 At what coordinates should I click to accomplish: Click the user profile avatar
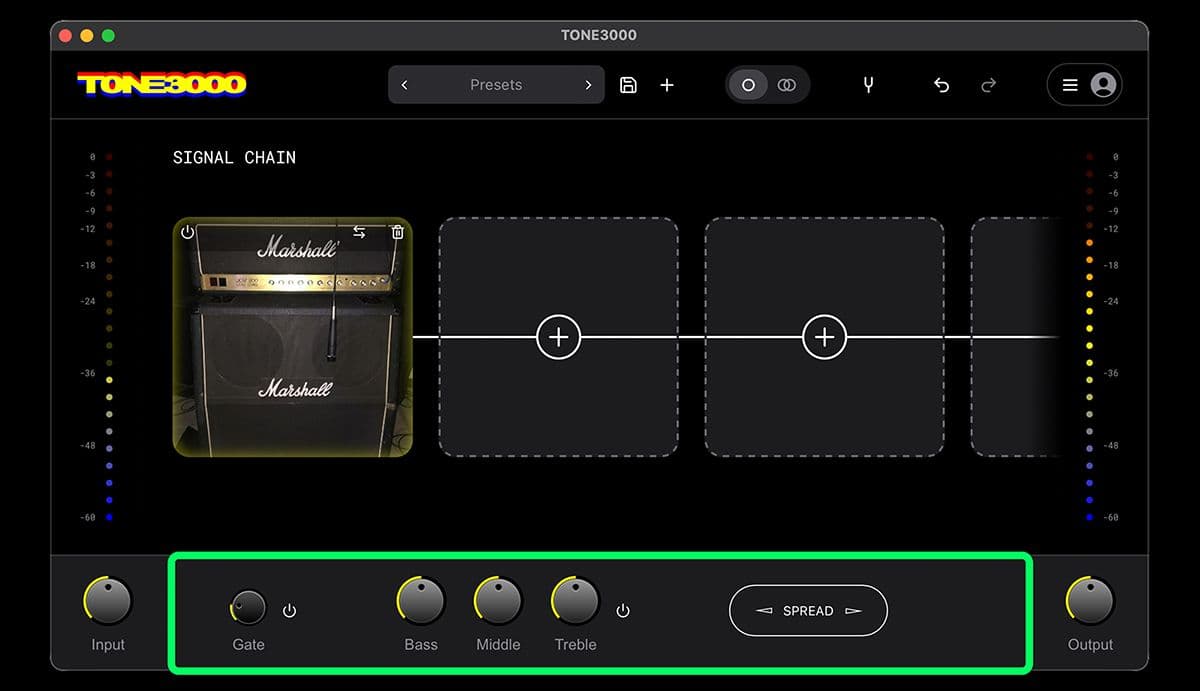1103,85
